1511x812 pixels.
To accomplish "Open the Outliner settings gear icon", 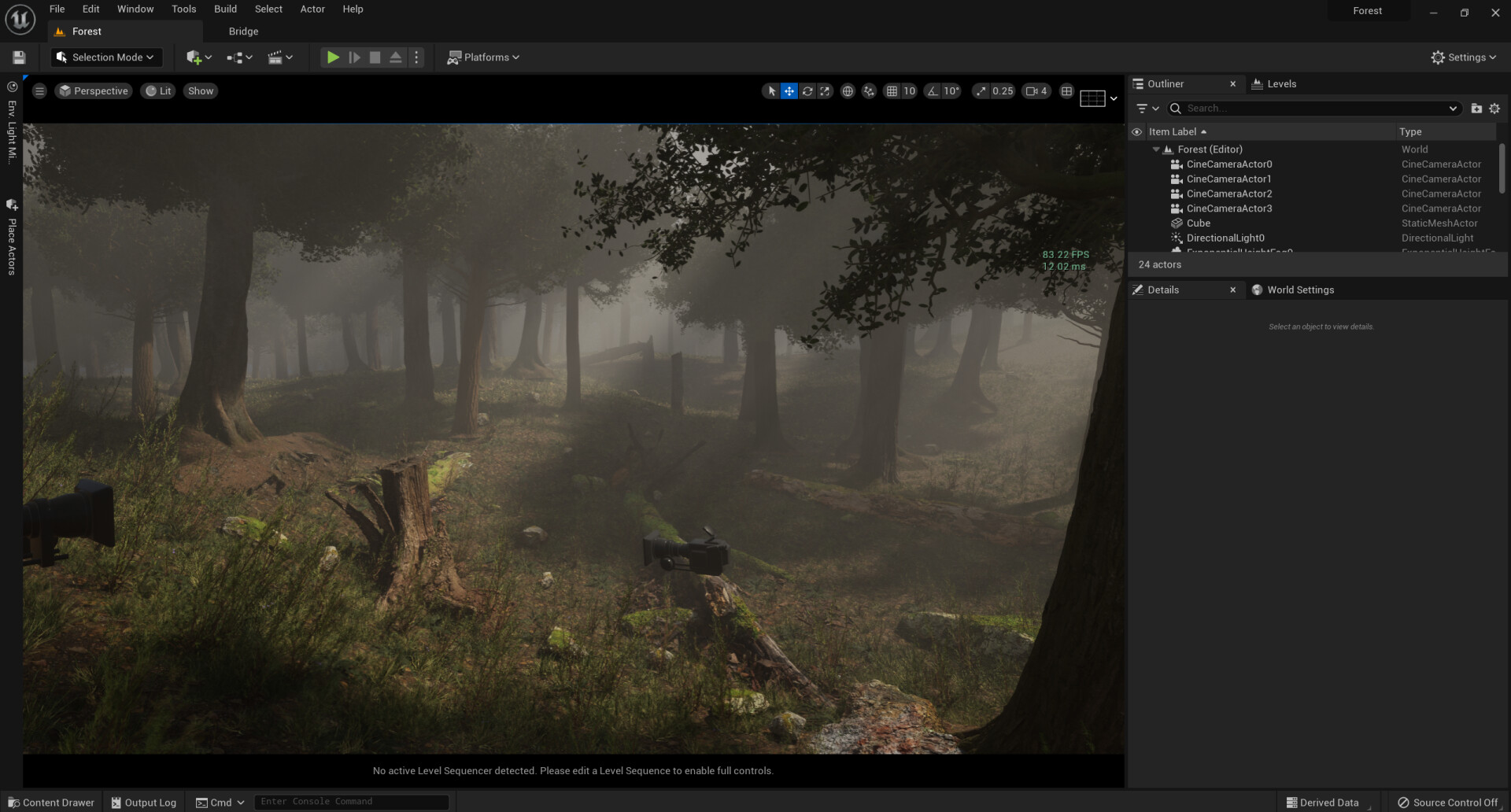I will pos(1495,108).
